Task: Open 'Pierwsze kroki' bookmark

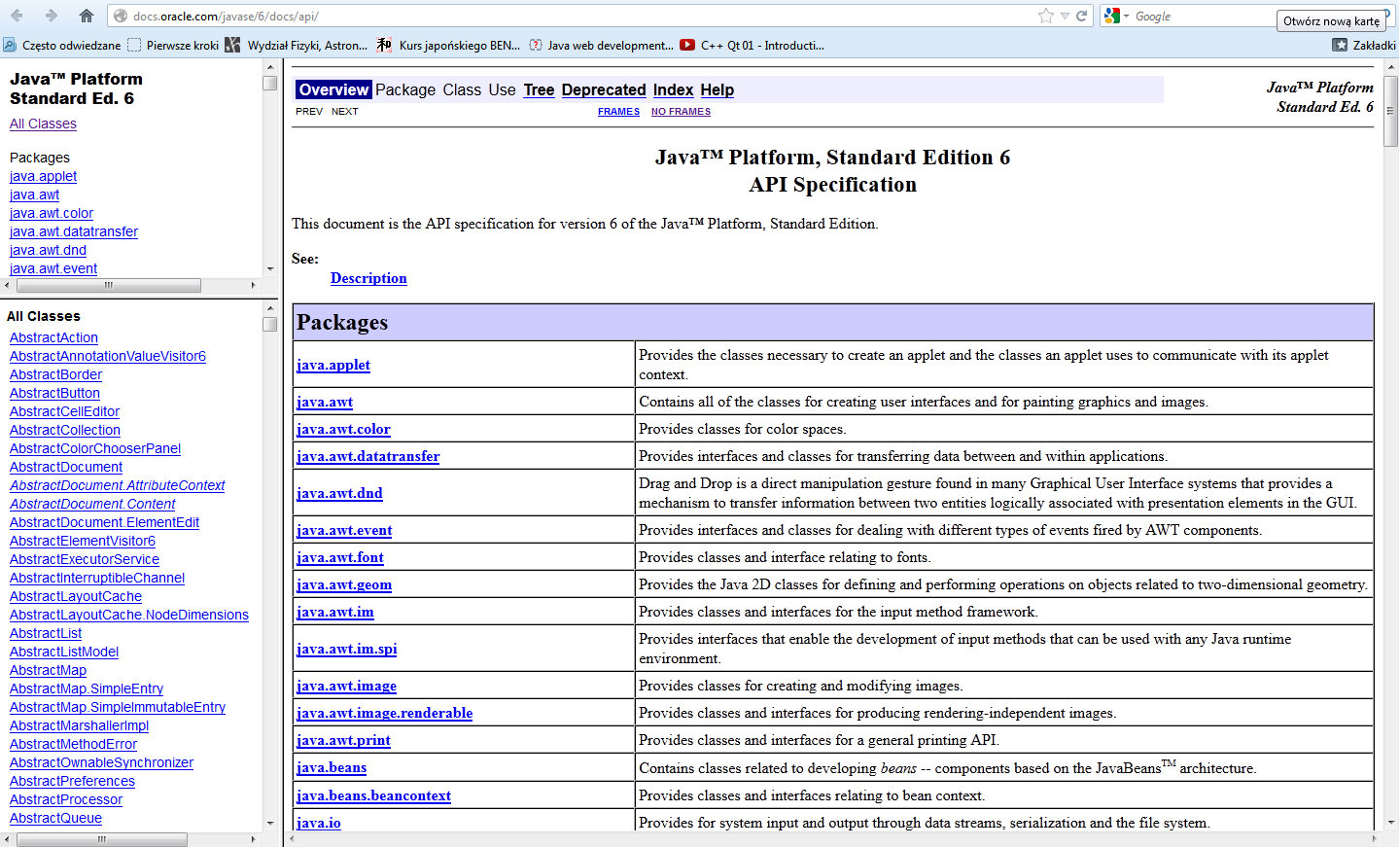Action: [x=173, y=45]
